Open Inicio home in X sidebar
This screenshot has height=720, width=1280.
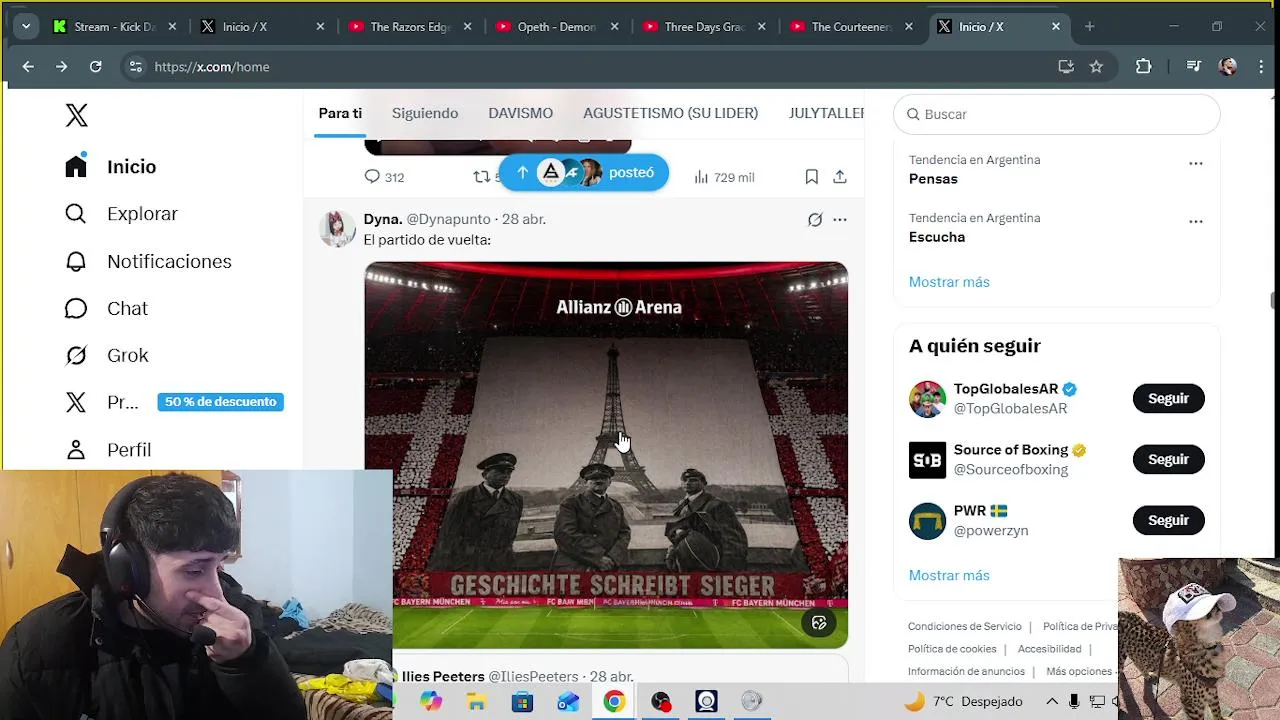(x=111, y=167)
